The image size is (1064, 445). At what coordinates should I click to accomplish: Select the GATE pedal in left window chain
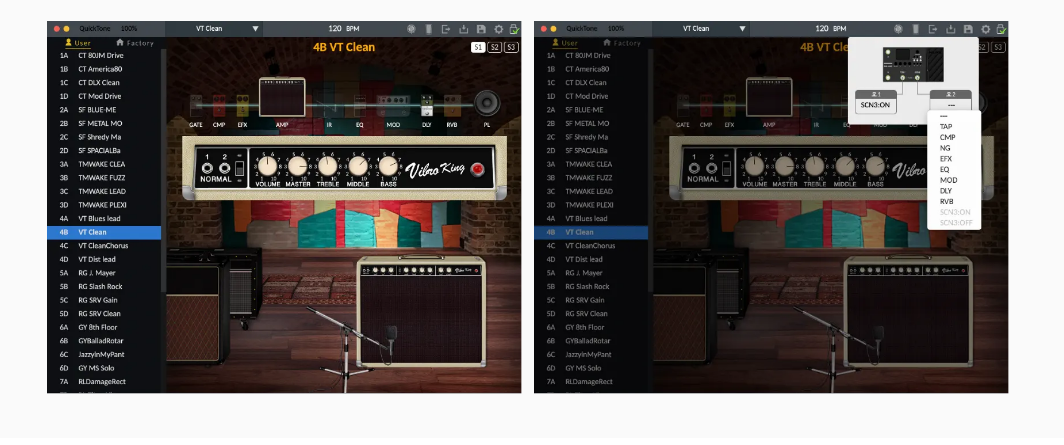[x=196, y=106]
